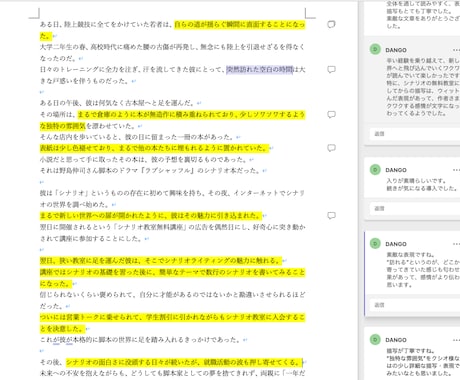Click highlighted line 翌日、狭い教室に足を運んだ彼は

pyautogui.click(x=161, y=260)
